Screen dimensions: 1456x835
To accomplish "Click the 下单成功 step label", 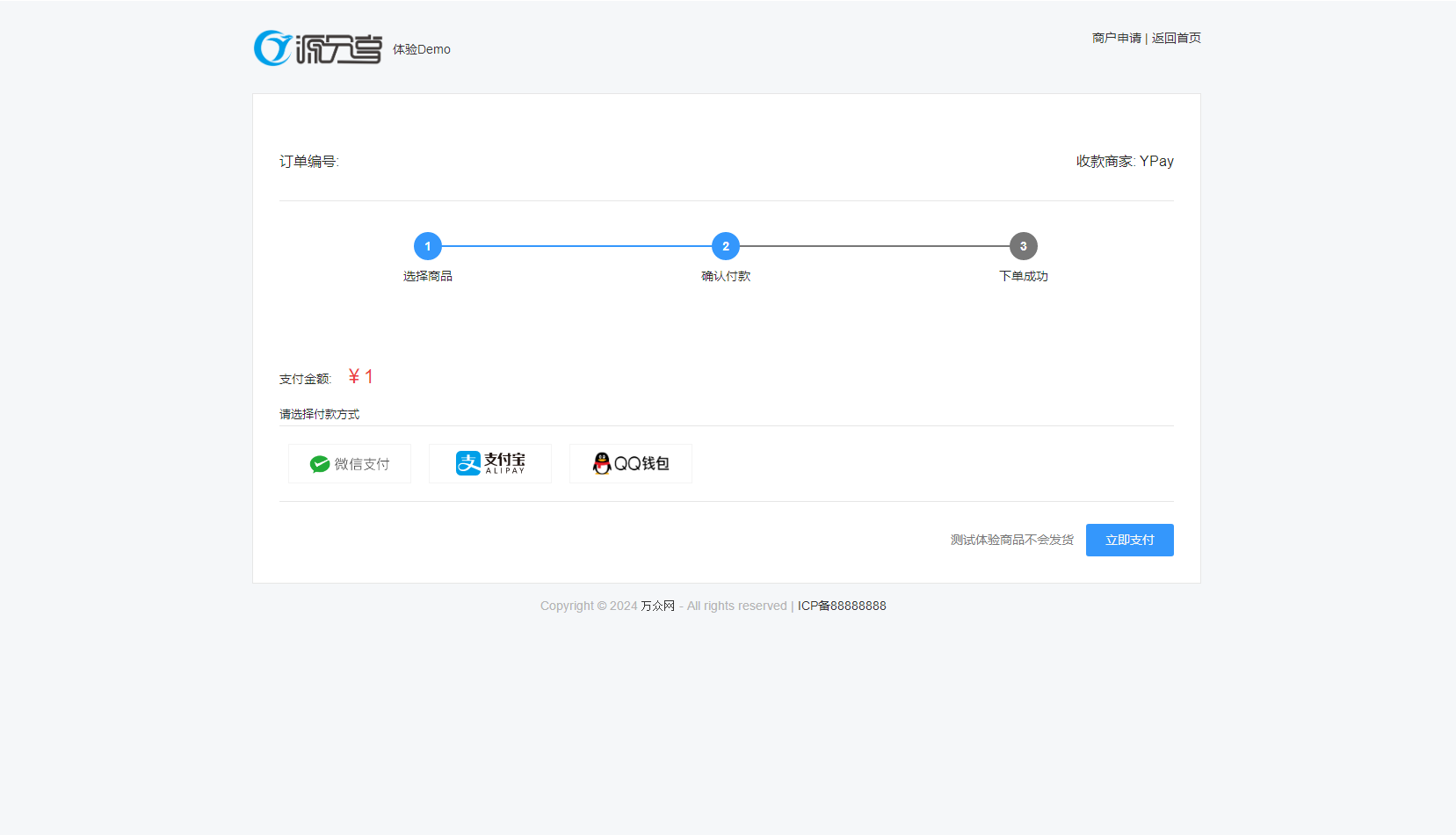I will click(x=1024, y=276).
